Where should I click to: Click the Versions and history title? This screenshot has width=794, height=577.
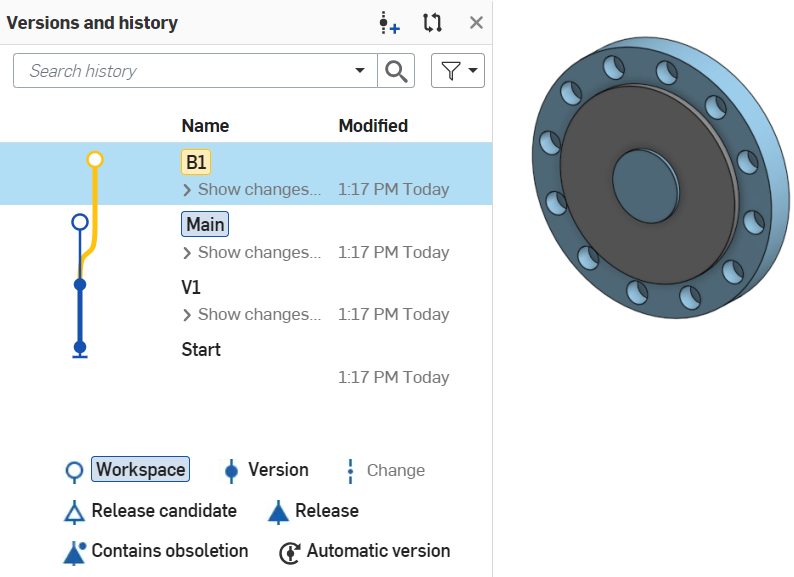click(92, 23)
